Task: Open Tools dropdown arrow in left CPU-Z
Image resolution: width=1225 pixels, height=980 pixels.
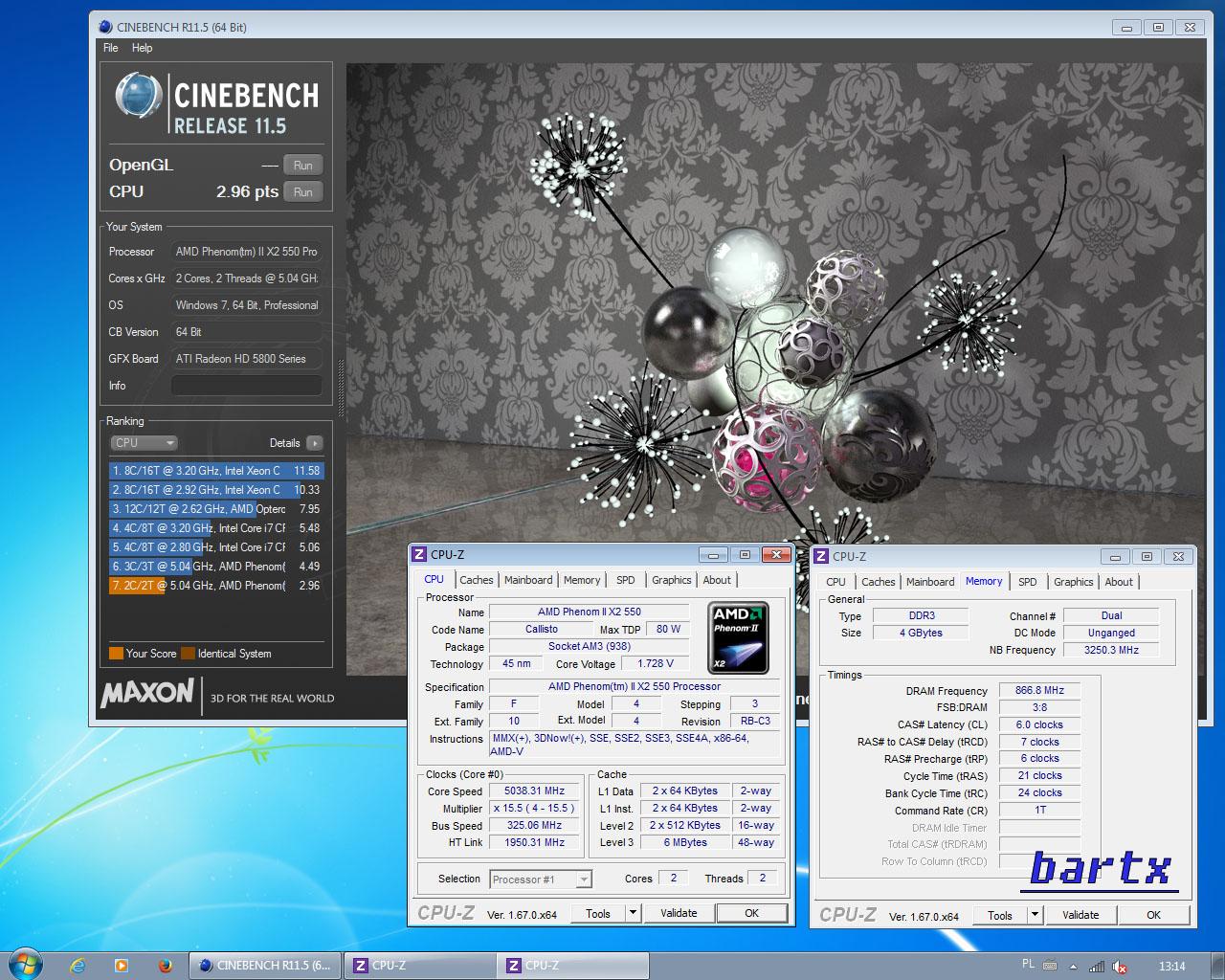Action: 633,913
